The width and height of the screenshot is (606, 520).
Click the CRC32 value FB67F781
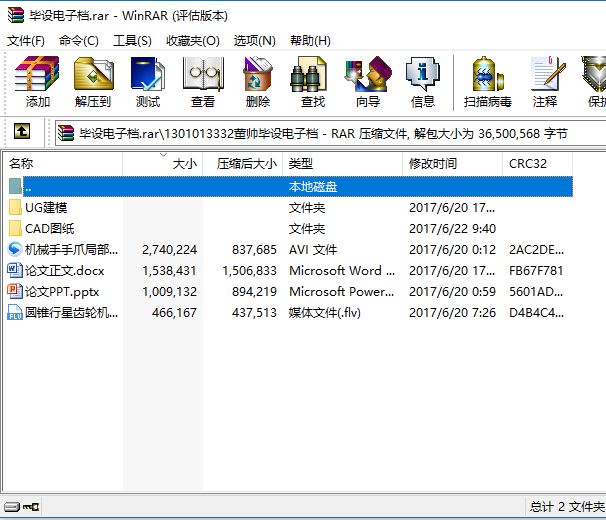tap(536, 270)
